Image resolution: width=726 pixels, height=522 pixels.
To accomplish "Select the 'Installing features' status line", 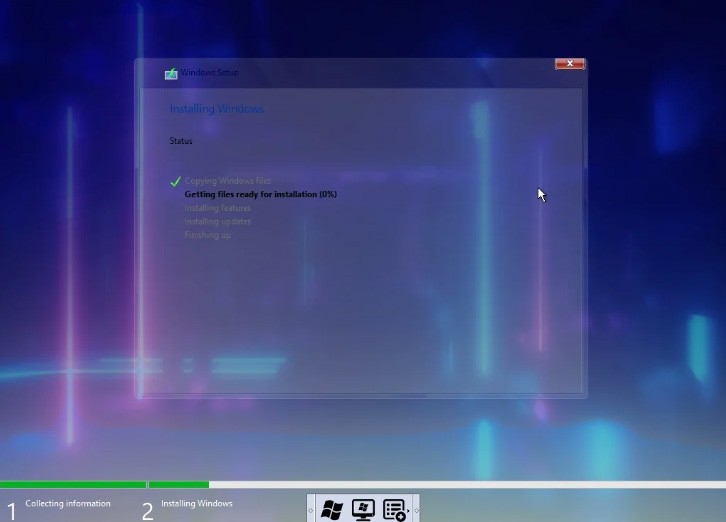I will pyautogui.click(x=217, y=208).
